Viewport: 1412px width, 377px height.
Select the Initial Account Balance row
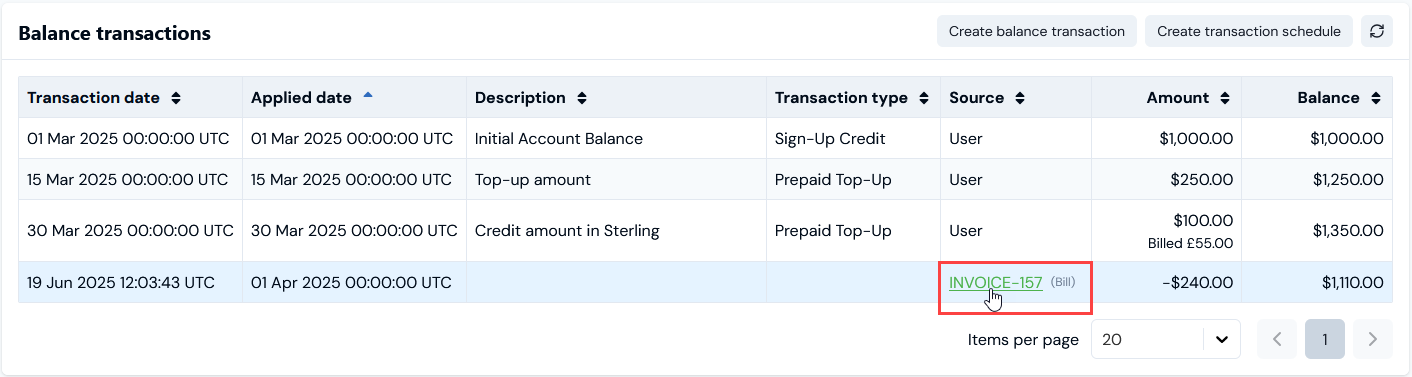tap(705, 139)
